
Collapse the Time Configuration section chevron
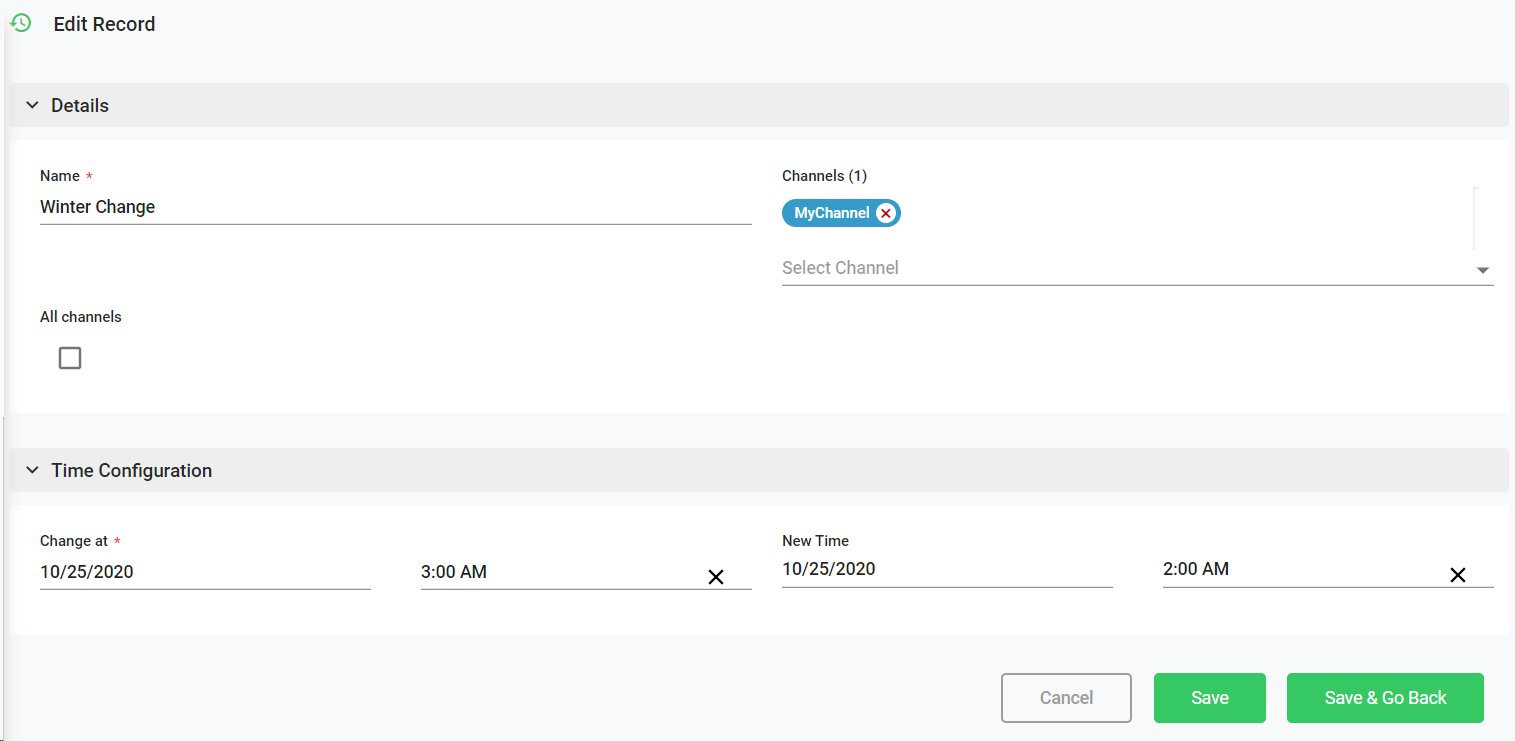(x=32, y=470)
